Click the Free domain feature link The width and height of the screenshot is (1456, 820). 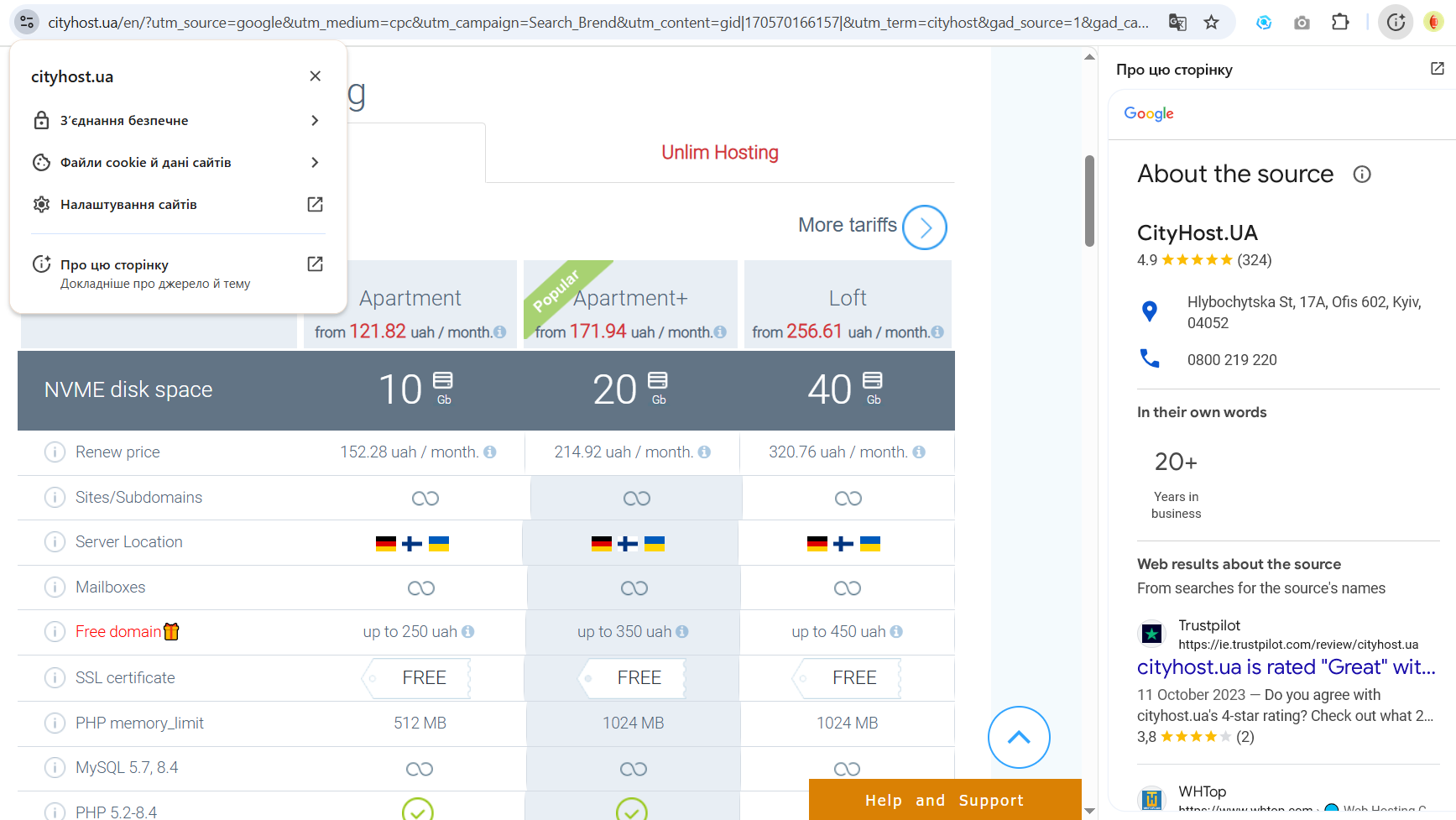click(x=118, y=632)
